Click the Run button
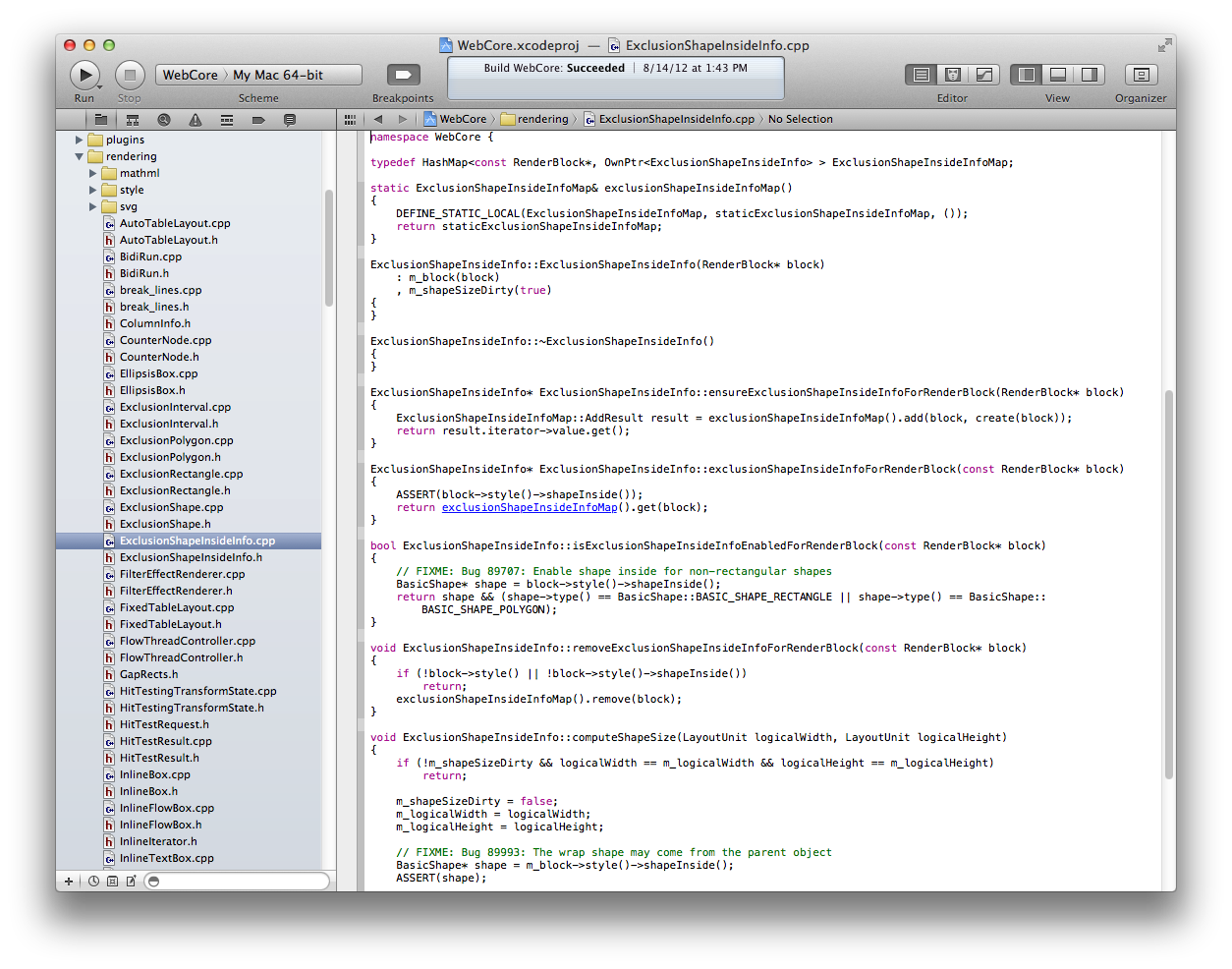1232x969 pixels. (x=84, y=74)
